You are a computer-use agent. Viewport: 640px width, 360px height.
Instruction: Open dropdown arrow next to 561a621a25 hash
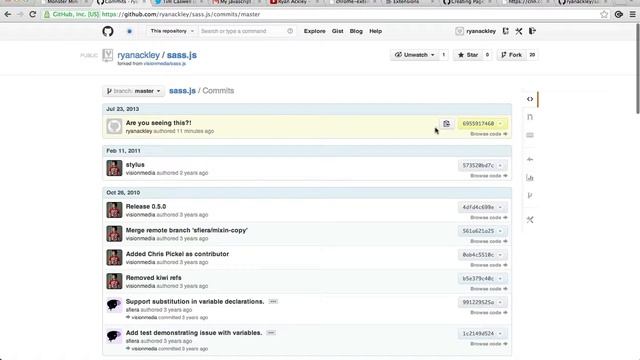coord(500,231)
